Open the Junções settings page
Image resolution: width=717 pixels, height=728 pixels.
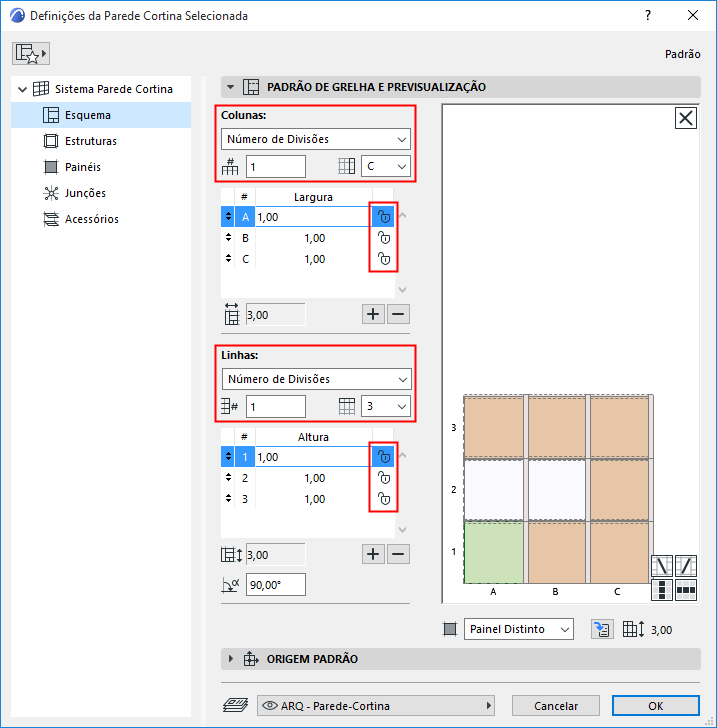85,193
